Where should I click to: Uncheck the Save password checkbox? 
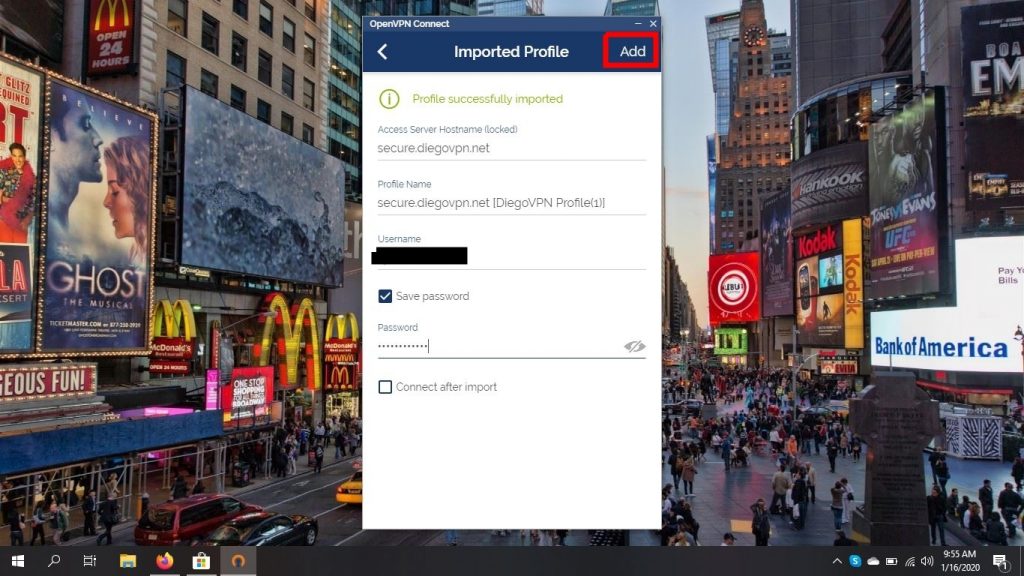tap(385, 296)
